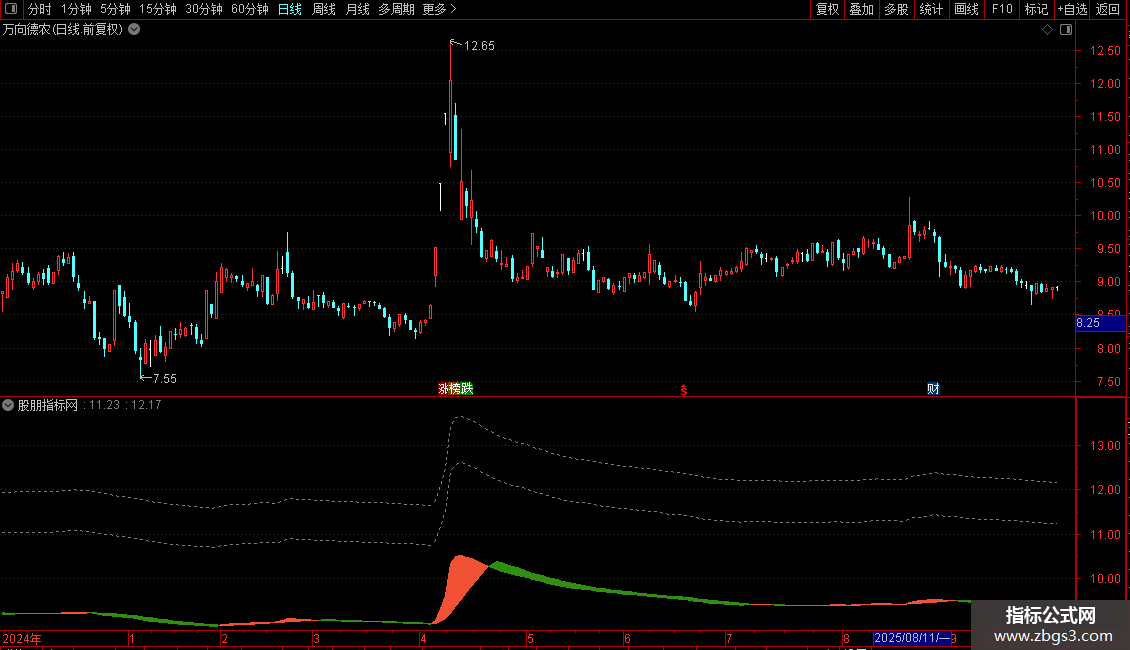
Task: Expand 更多 period options
Action: pos(439,9)
